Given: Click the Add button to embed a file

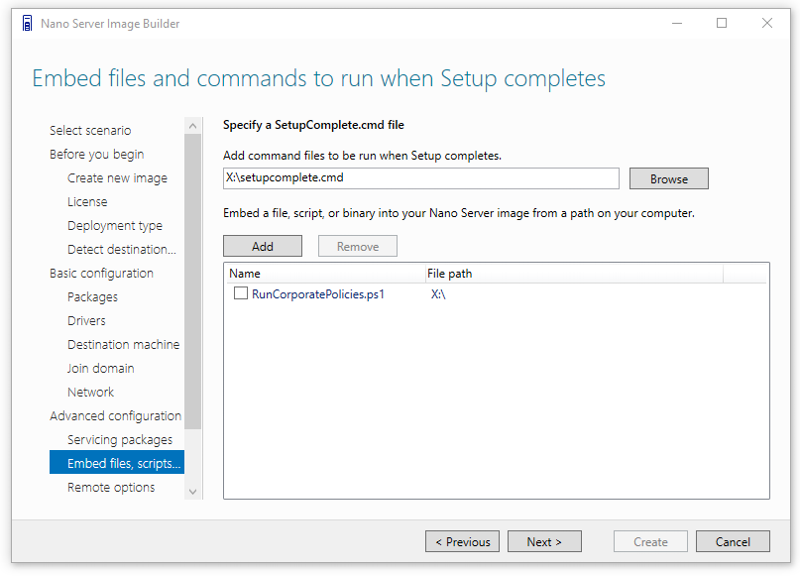Looking at the screenshot, I should pyautogui.click(x=262, y=246).
